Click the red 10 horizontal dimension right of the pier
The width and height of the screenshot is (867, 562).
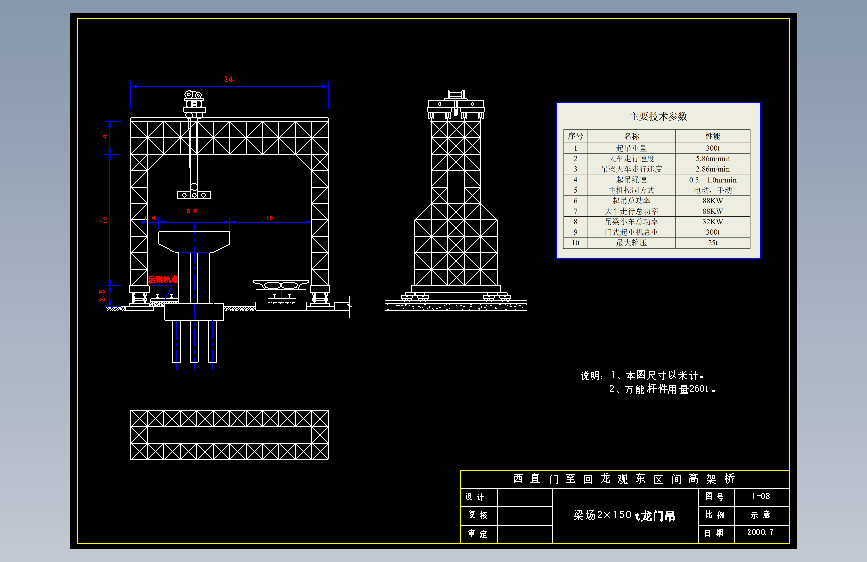pyautogui.click(x=270, y=218)
